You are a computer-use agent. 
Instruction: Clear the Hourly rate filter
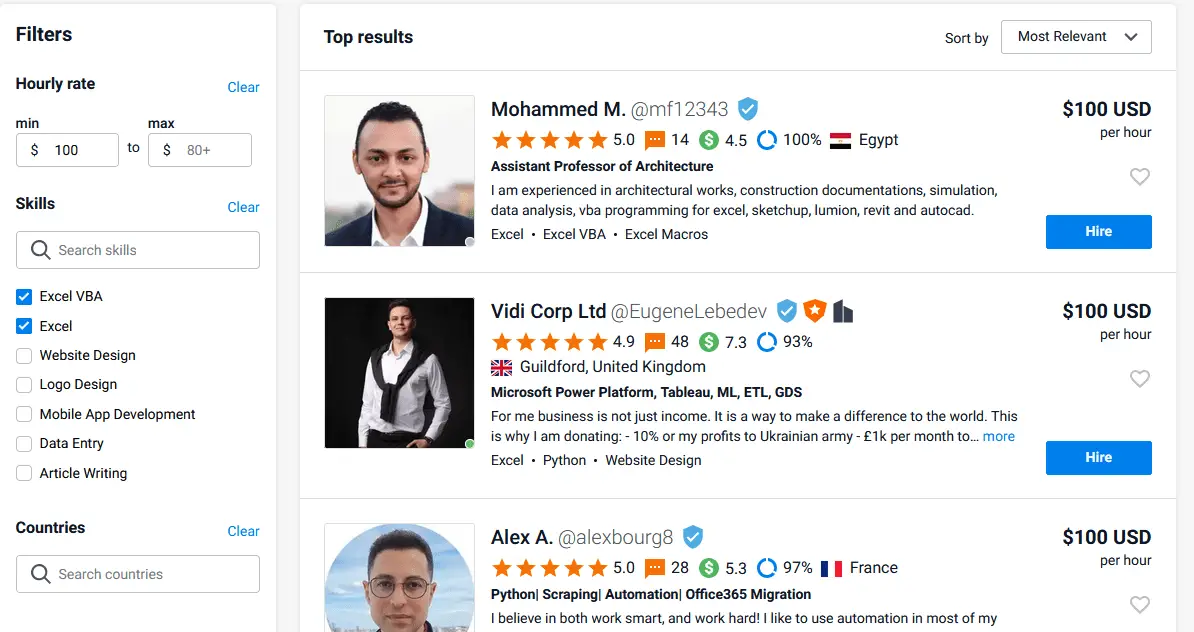point(243,87)
